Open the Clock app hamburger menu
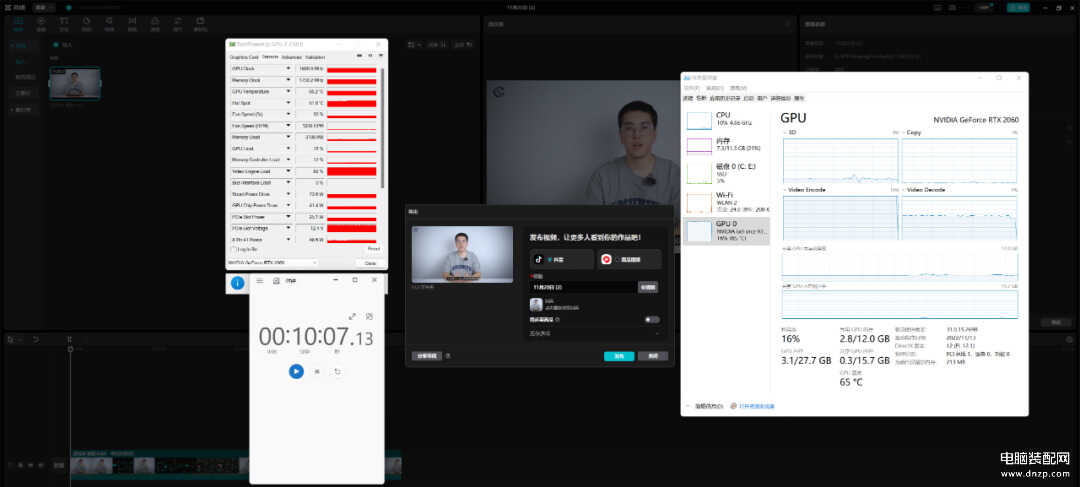The image size is (1080, 487). point(260,280)
